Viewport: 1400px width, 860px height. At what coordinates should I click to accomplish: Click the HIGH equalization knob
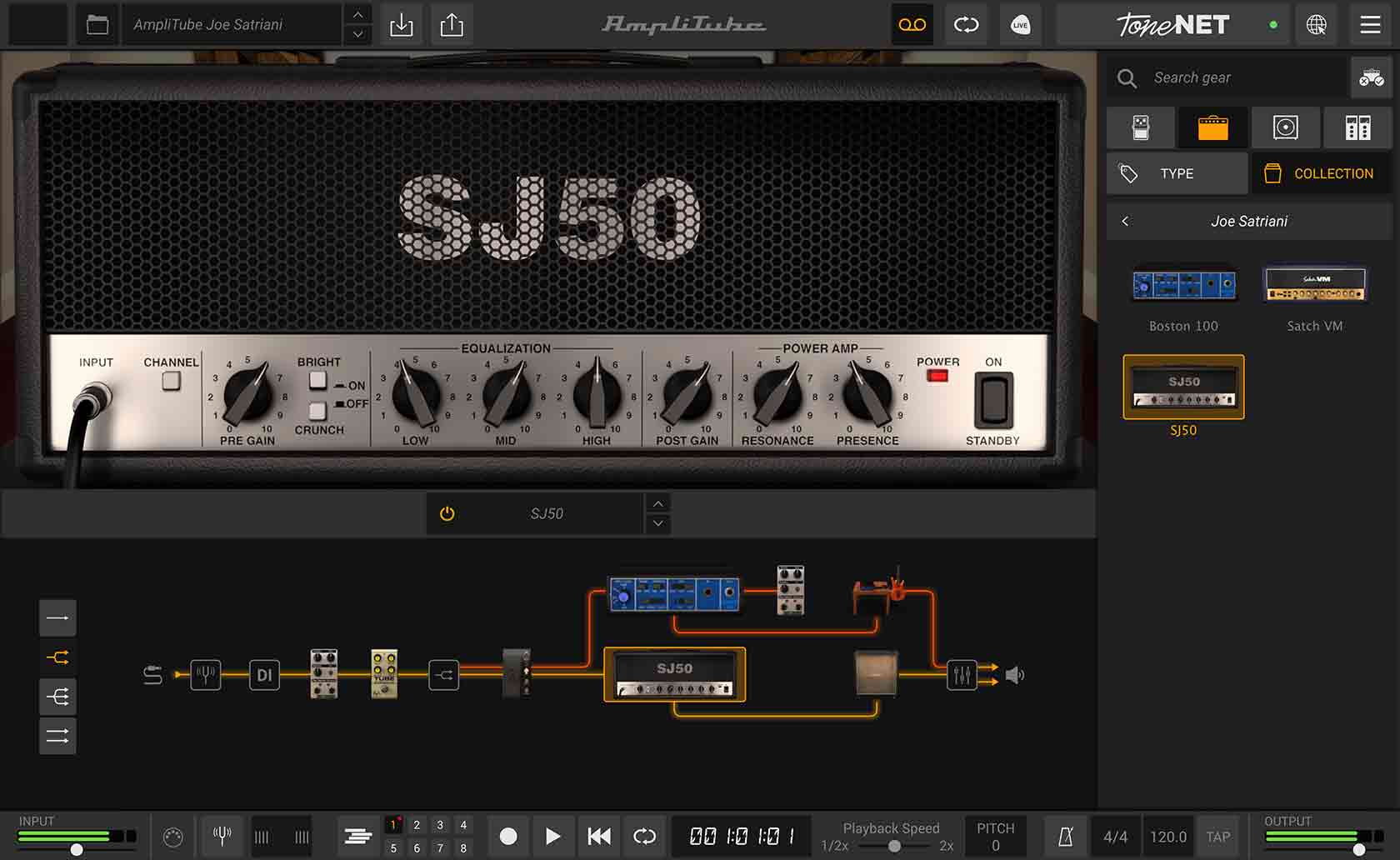pos(597,393)
